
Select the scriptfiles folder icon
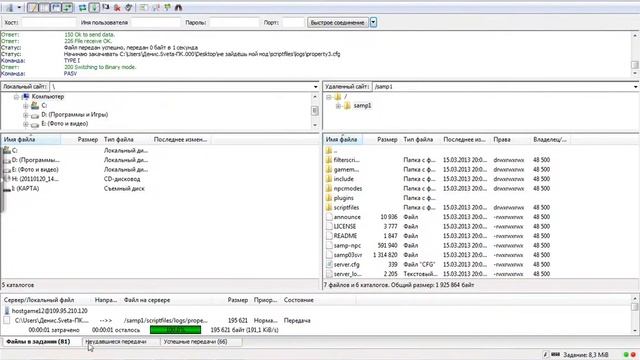(329, 207)
